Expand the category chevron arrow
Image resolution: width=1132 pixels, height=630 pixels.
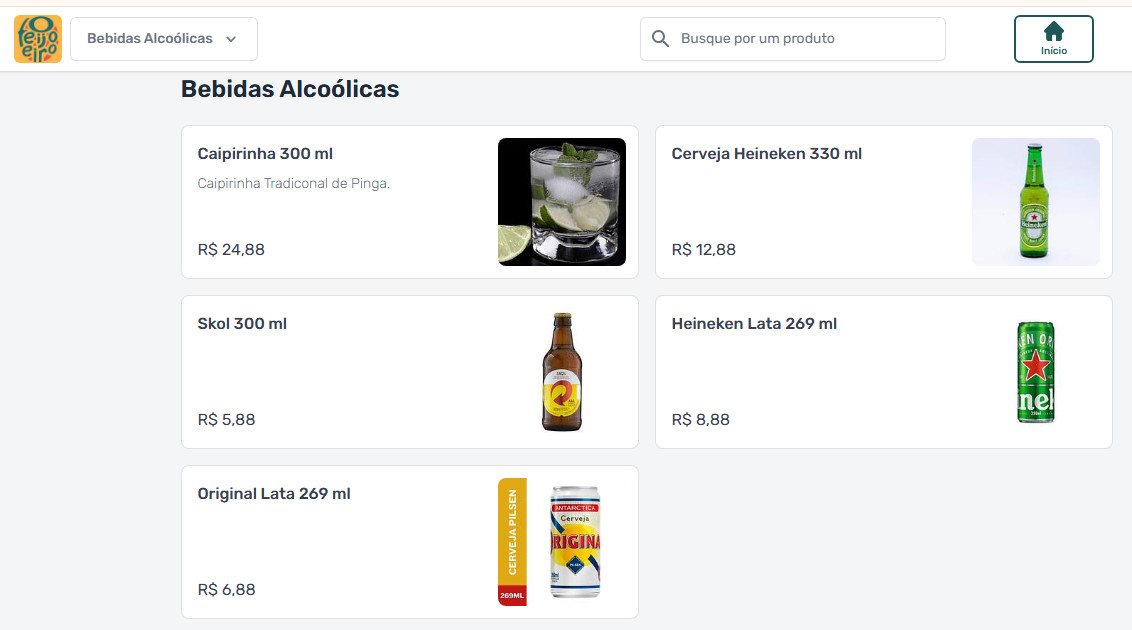click(x=231, y=39)
